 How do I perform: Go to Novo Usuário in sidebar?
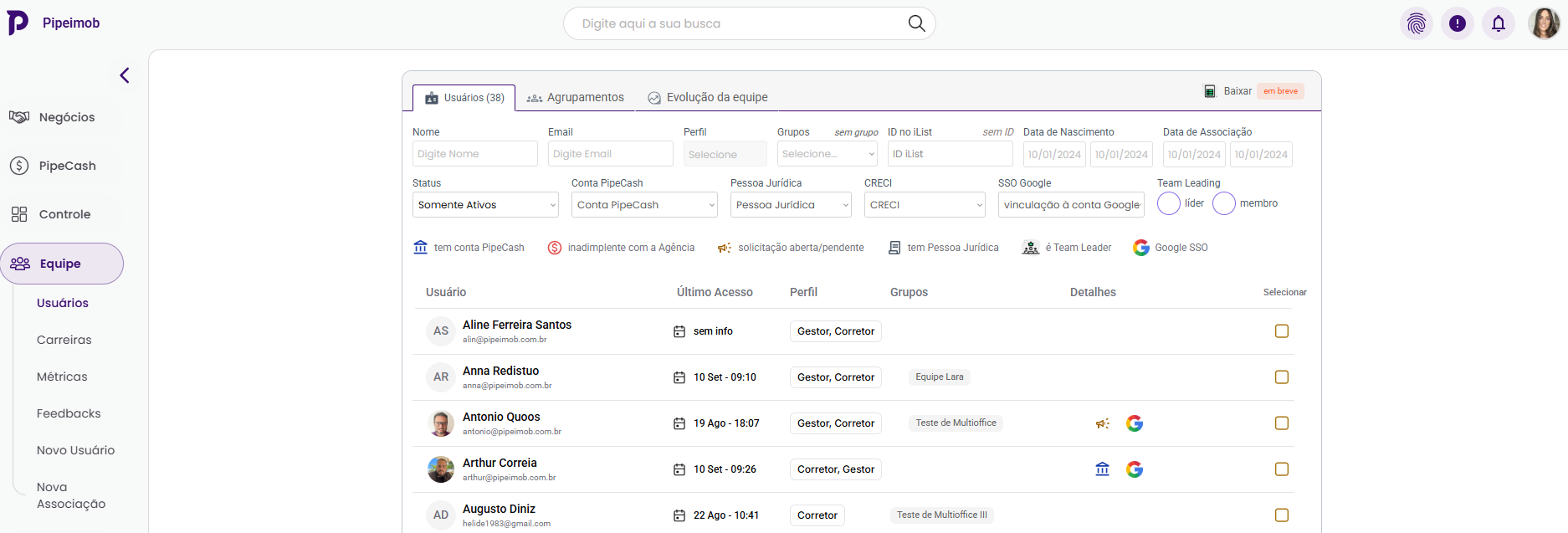pos(75,450)
